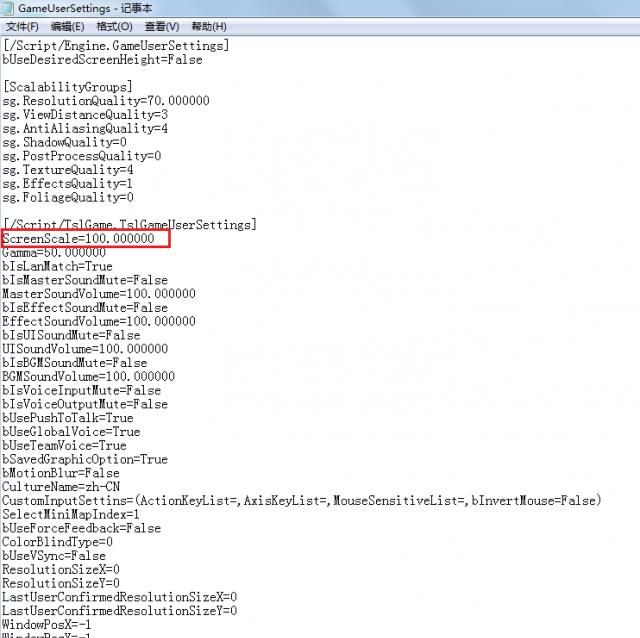The height and width of the screenshot is (638, 640).
Task: Click bIsMasterSoundMute=False line
Action: [85, 280]
